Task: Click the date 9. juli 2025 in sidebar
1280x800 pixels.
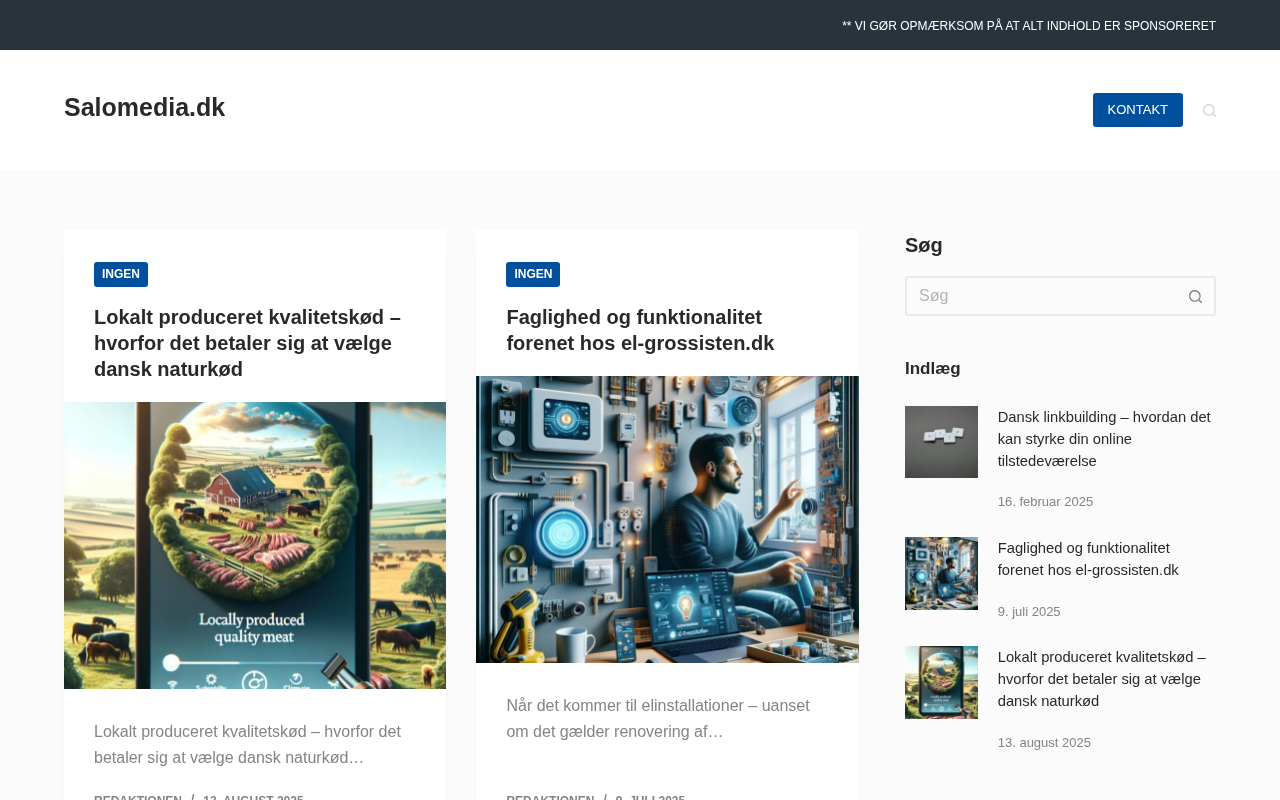Action: [x=1029, y=612]
